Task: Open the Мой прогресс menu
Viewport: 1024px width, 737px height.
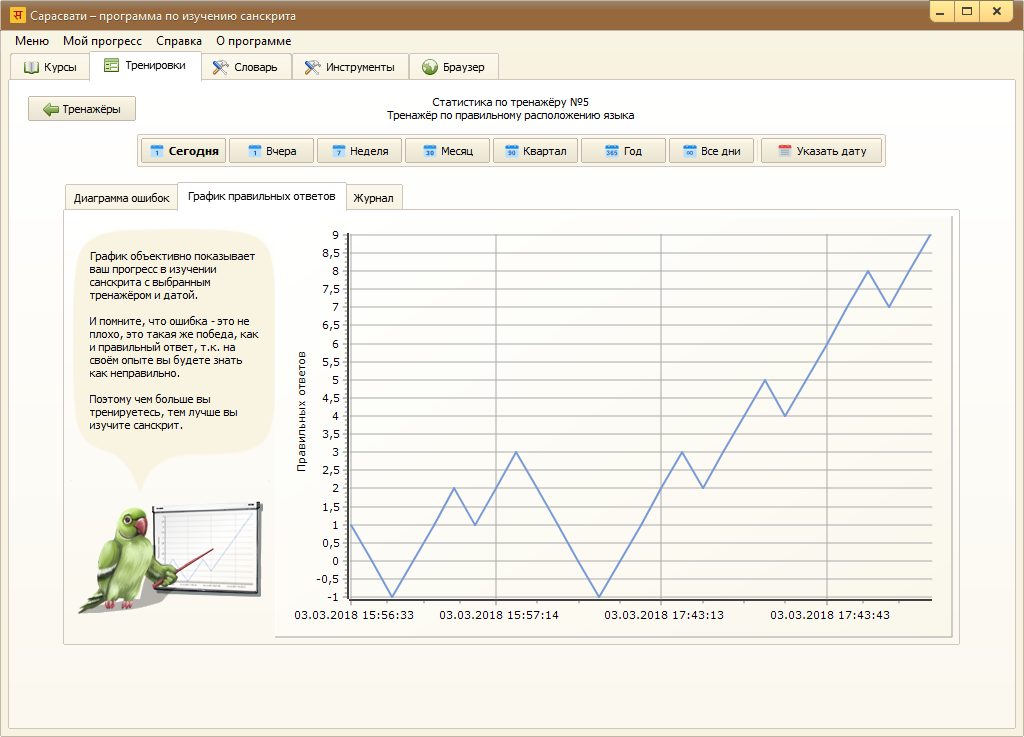Action: pos(102,41)
